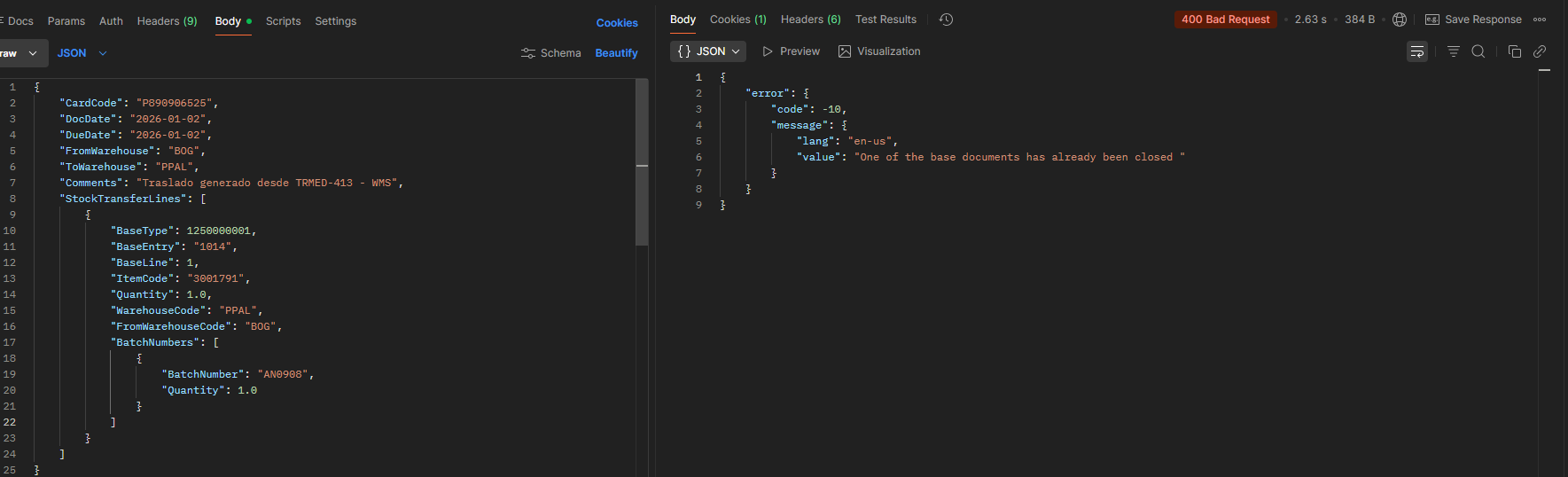Open the response history clock icon

(x=946, y=20)
